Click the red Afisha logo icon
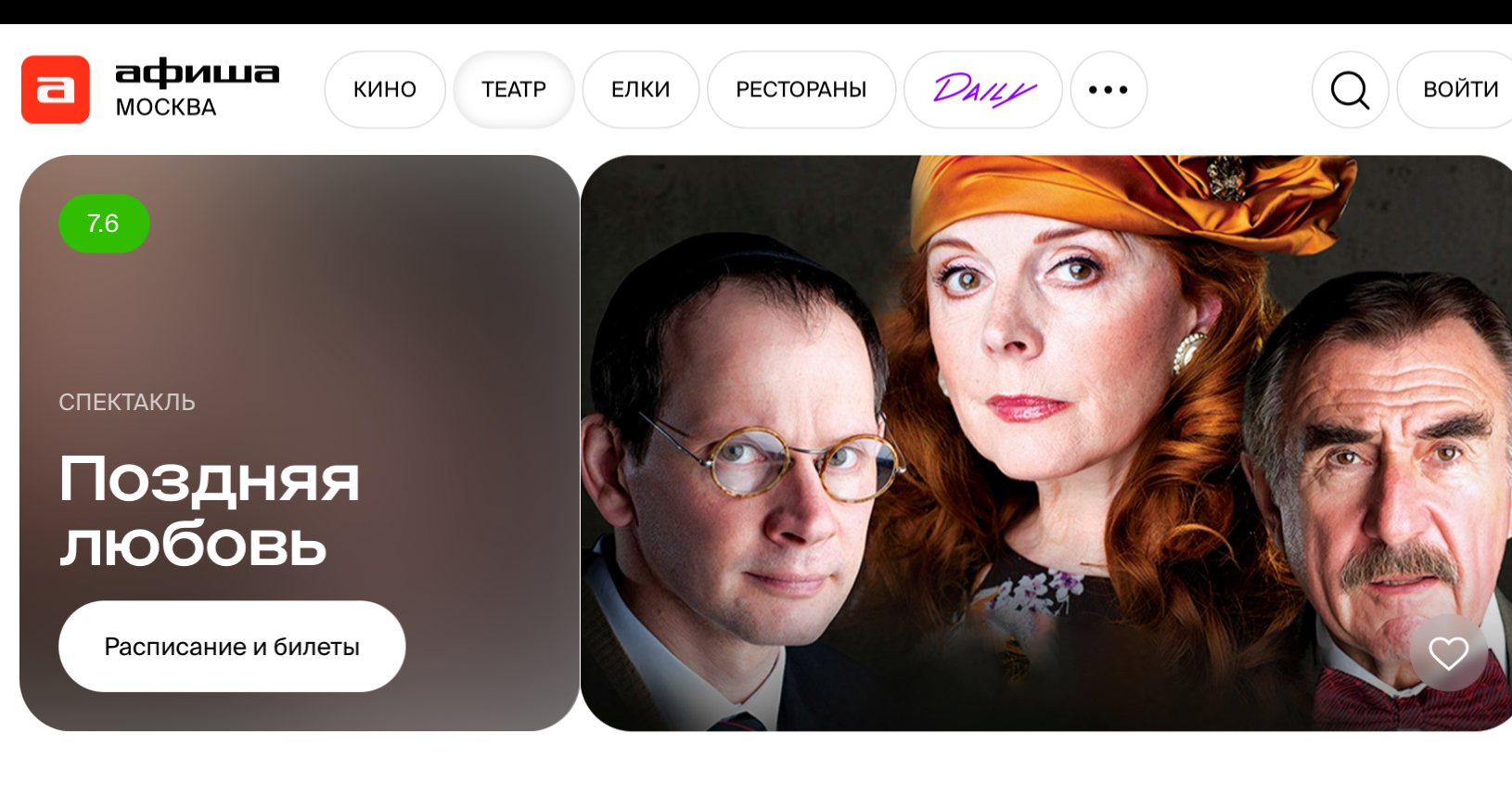Screen dimensions: 1512x798 [x=56, y=89]
